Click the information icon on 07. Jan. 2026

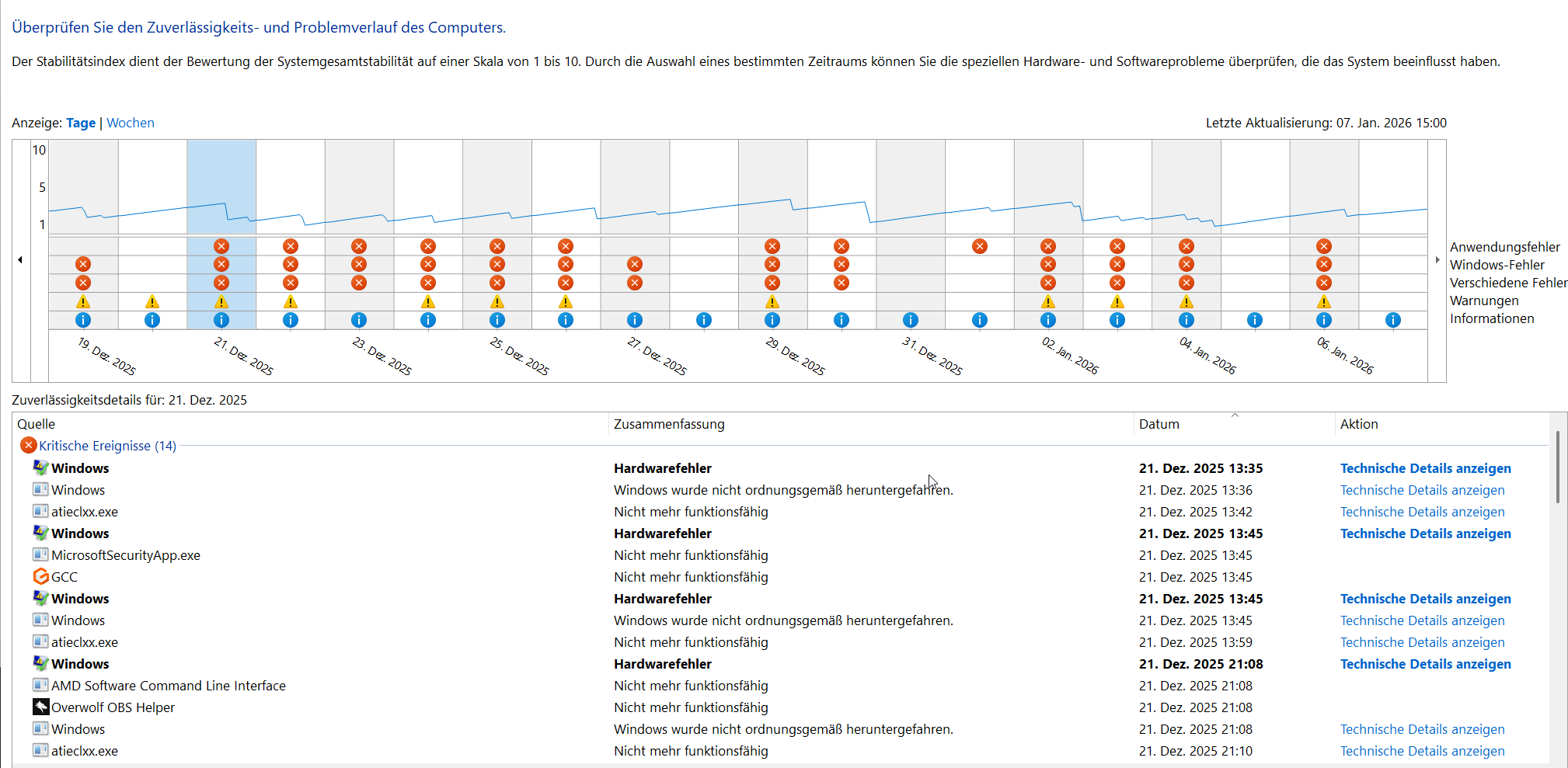coord(1393,320)
